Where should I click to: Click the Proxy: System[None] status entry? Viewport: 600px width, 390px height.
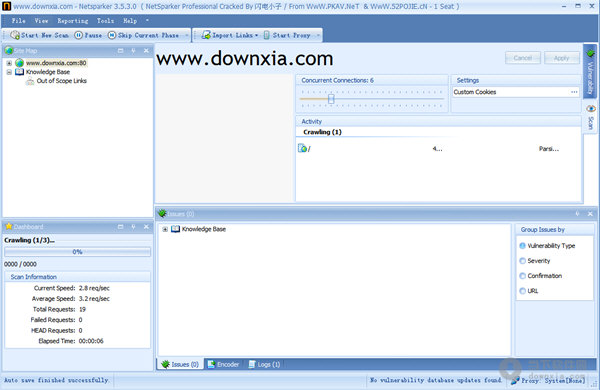[x=548, y=380]
